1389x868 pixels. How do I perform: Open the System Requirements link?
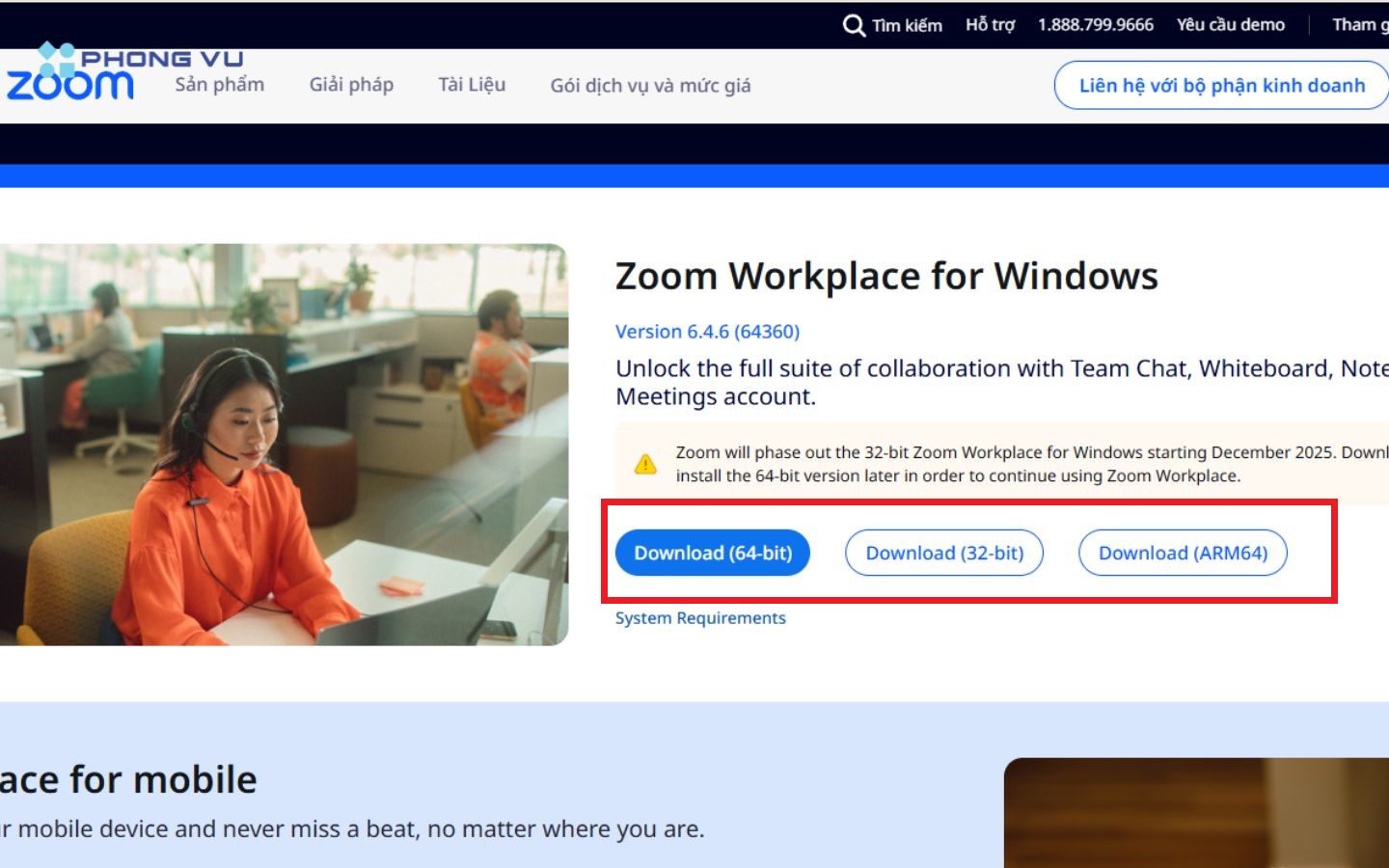coord(701,618)
